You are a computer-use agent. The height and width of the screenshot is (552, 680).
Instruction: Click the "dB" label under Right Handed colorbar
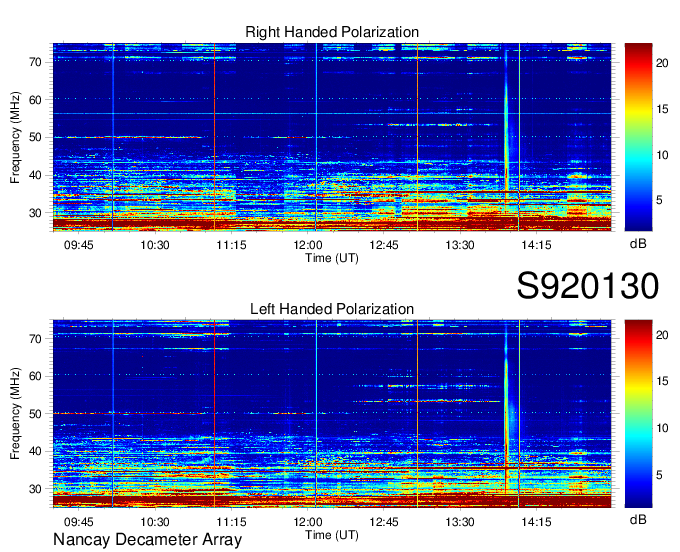point(638,244)
